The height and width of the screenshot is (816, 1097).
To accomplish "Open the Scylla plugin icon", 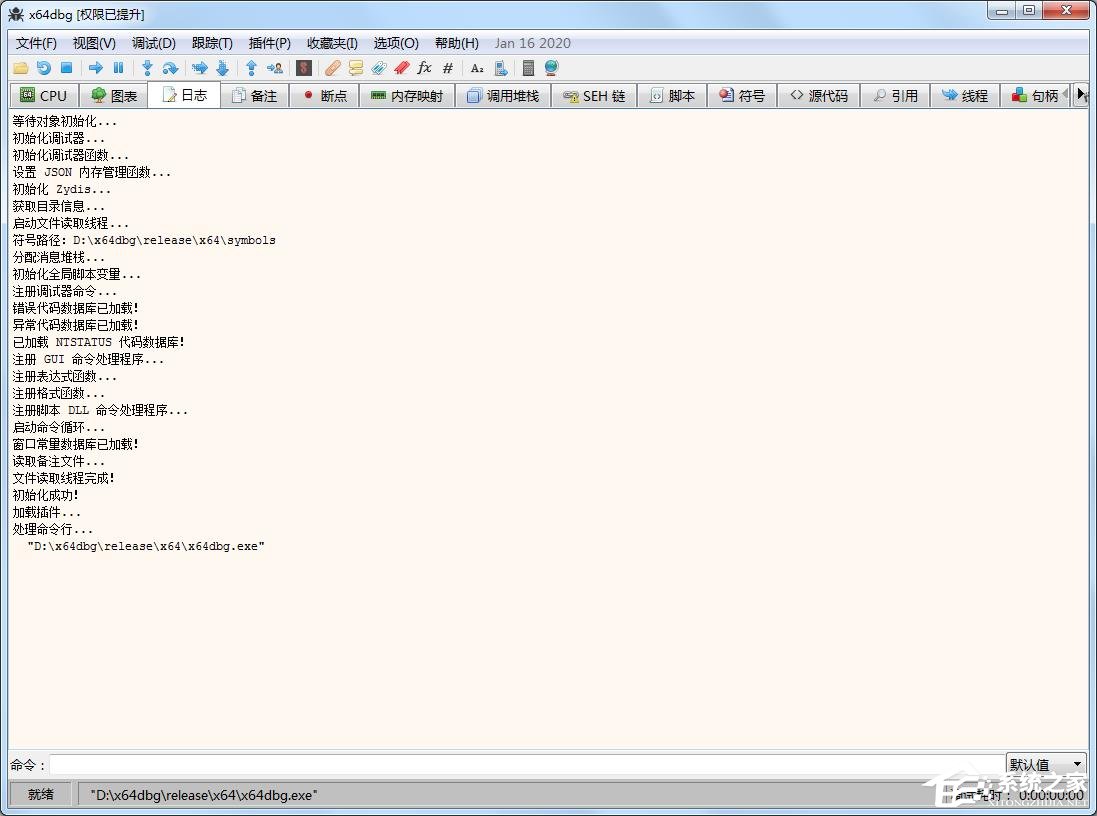I will 304,68.
